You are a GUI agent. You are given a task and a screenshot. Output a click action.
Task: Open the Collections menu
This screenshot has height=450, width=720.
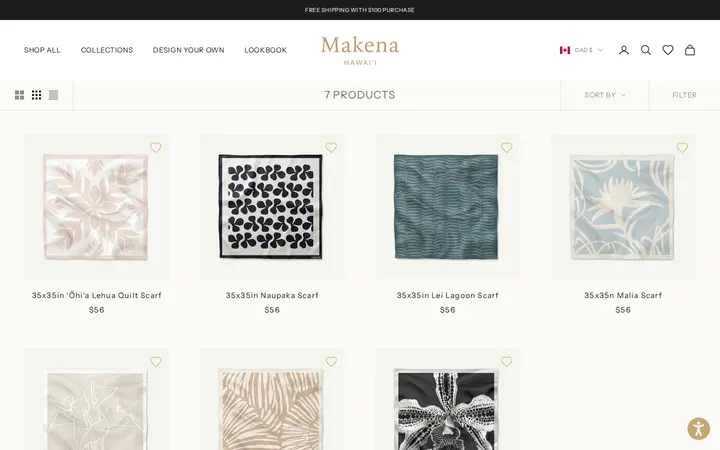point(107,50)
